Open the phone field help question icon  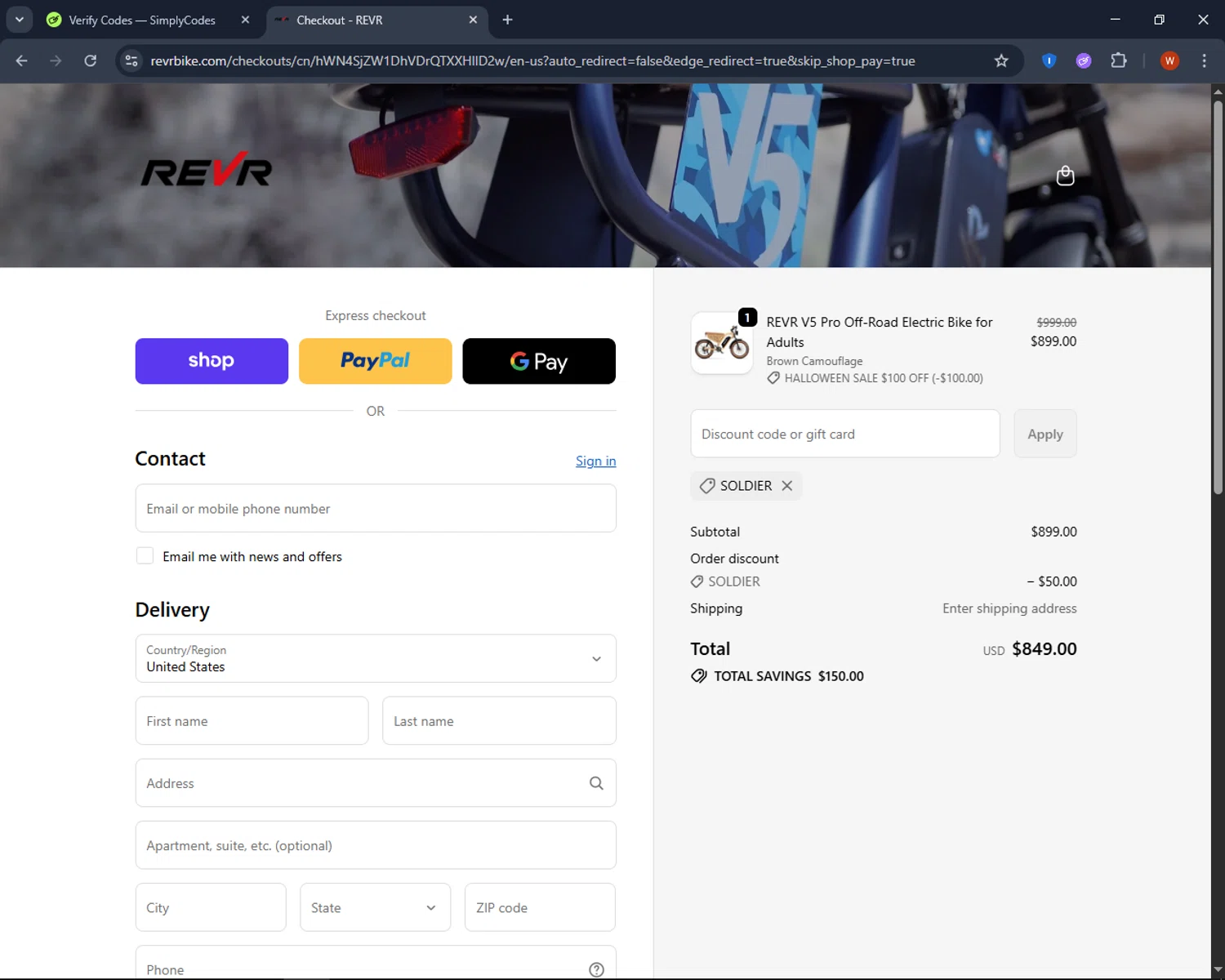pos(596,969)
